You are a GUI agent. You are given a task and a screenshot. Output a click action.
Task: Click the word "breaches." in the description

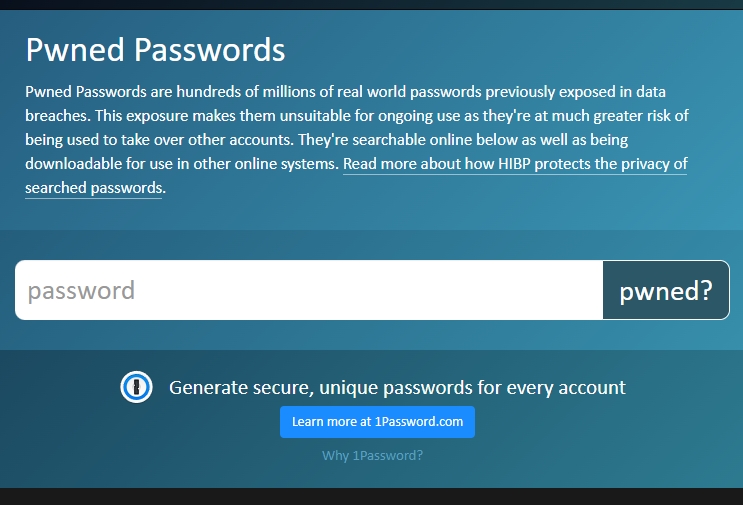pyautogui.click(x=58, y=116)
